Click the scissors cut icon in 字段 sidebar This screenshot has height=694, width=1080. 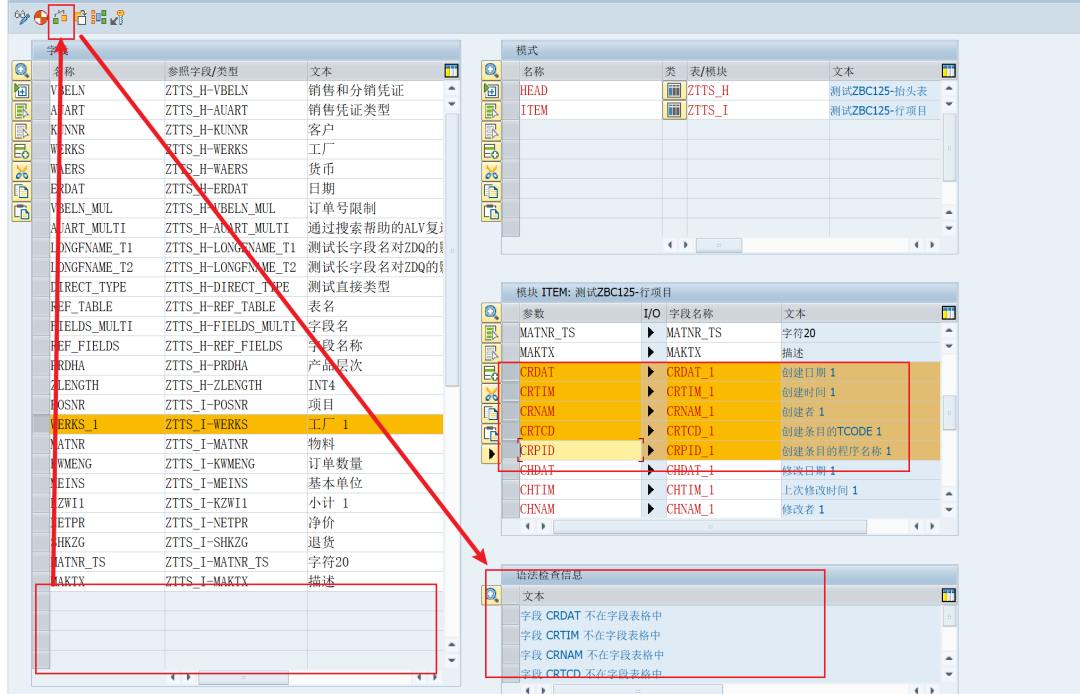coord(22,171)
